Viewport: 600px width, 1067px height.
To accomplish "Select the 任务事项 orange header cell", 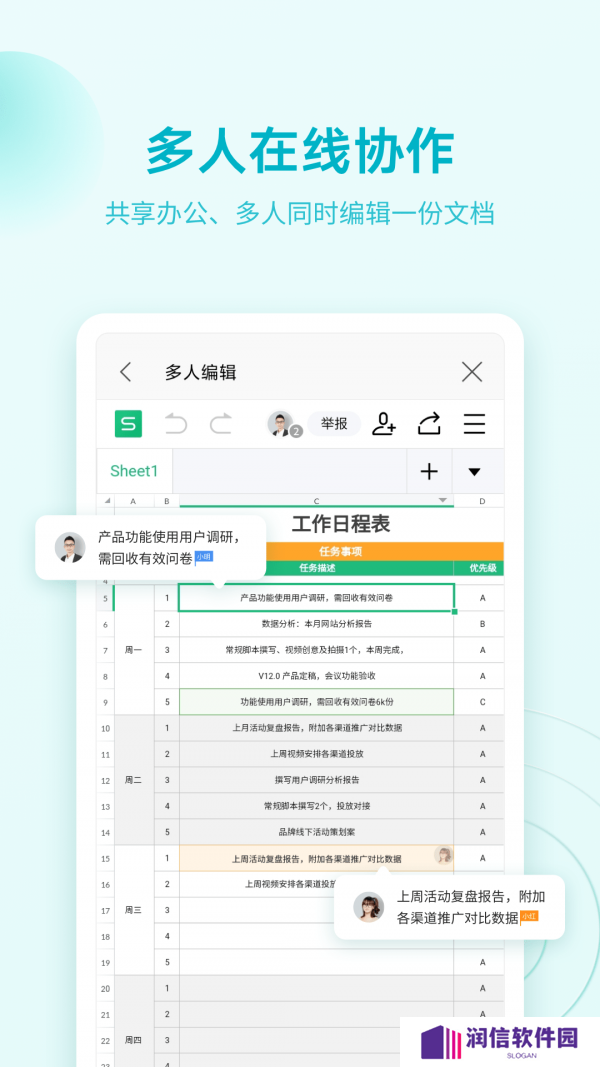I will tap(341, 551).
